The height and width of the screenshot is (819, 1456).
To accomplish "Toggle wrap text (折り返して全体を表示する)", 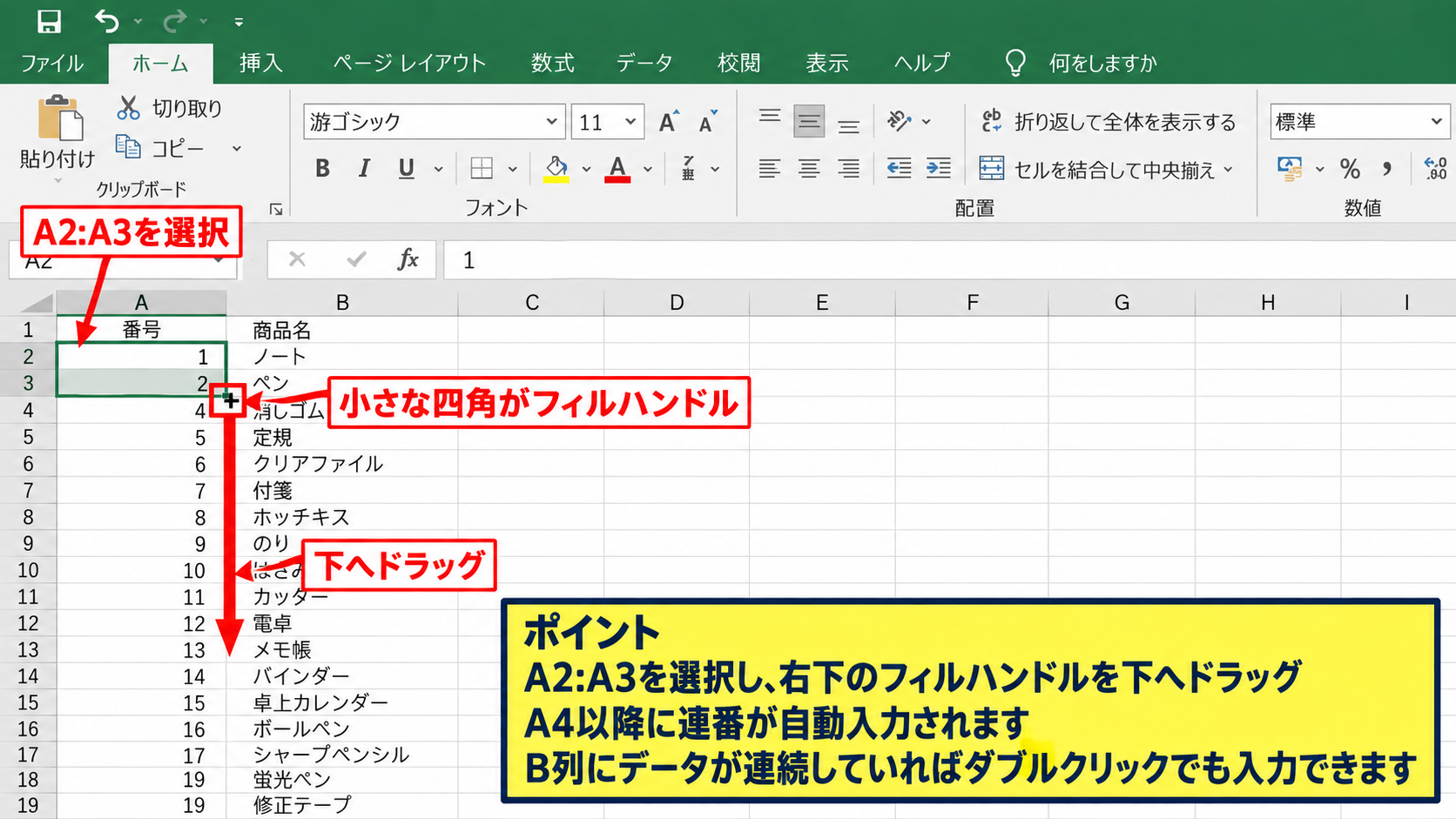I will tap(1108, 122).
